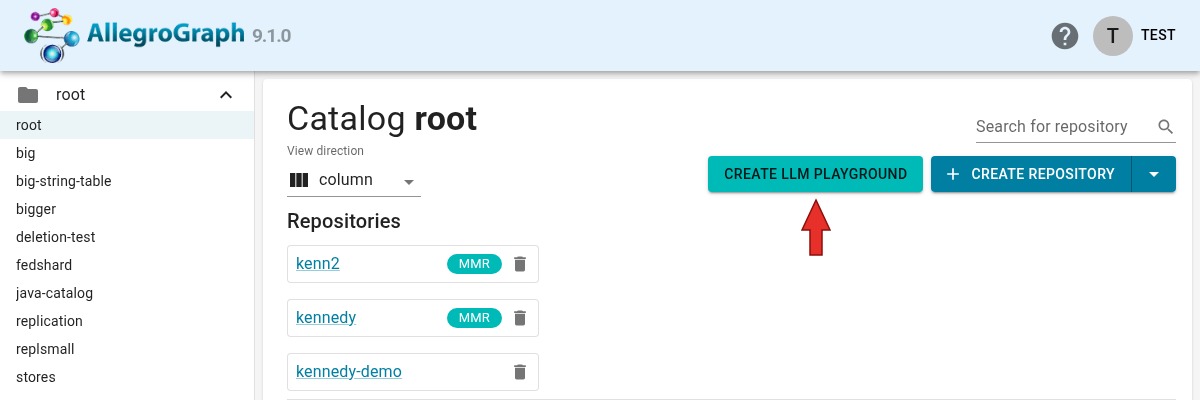The height and width of the screenshot is (400, 1200).
Task: Select the big-string-table catalog
Action: click(x=127, y=181)
